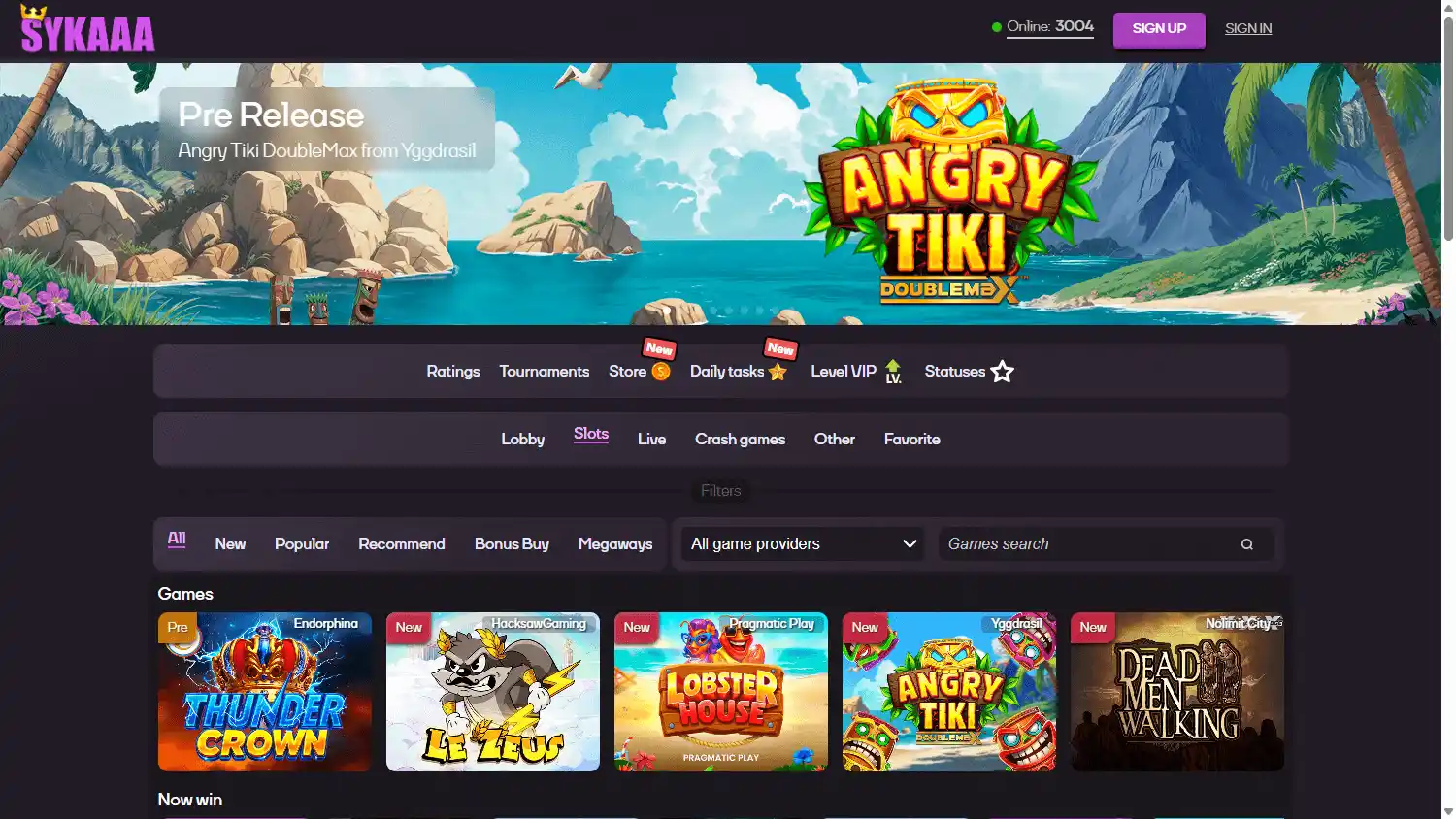Click the games search magnifier icon
Screen dimensions: 1456x819
tap(1247, 544)
